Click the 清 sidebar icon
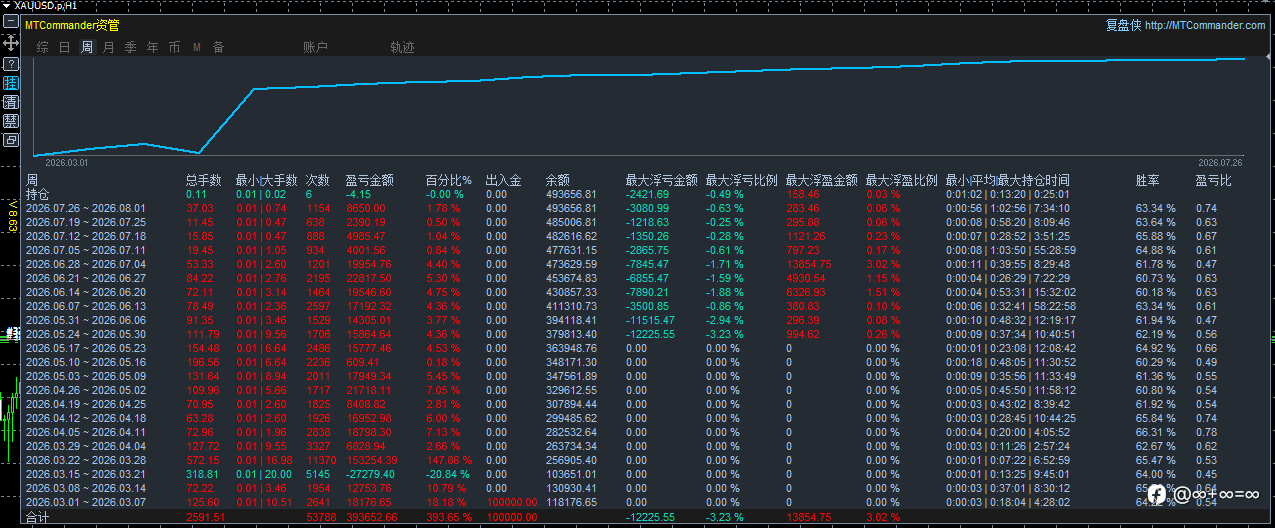The width and height of the screenshot is (1275, 528). point(11,102)
